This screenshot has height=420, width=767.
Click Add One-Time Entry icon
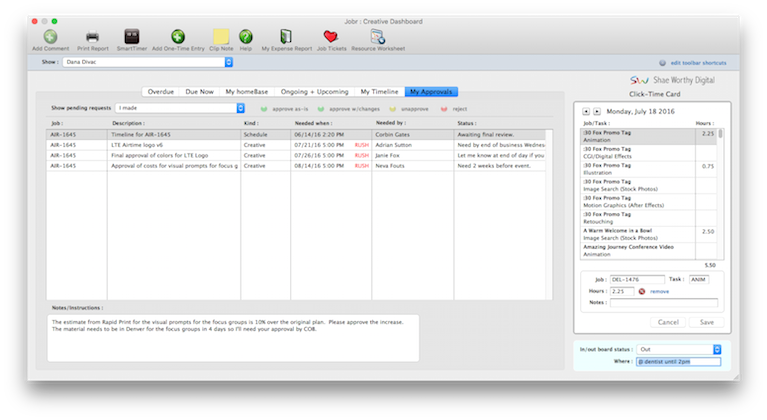pos(177,37)
